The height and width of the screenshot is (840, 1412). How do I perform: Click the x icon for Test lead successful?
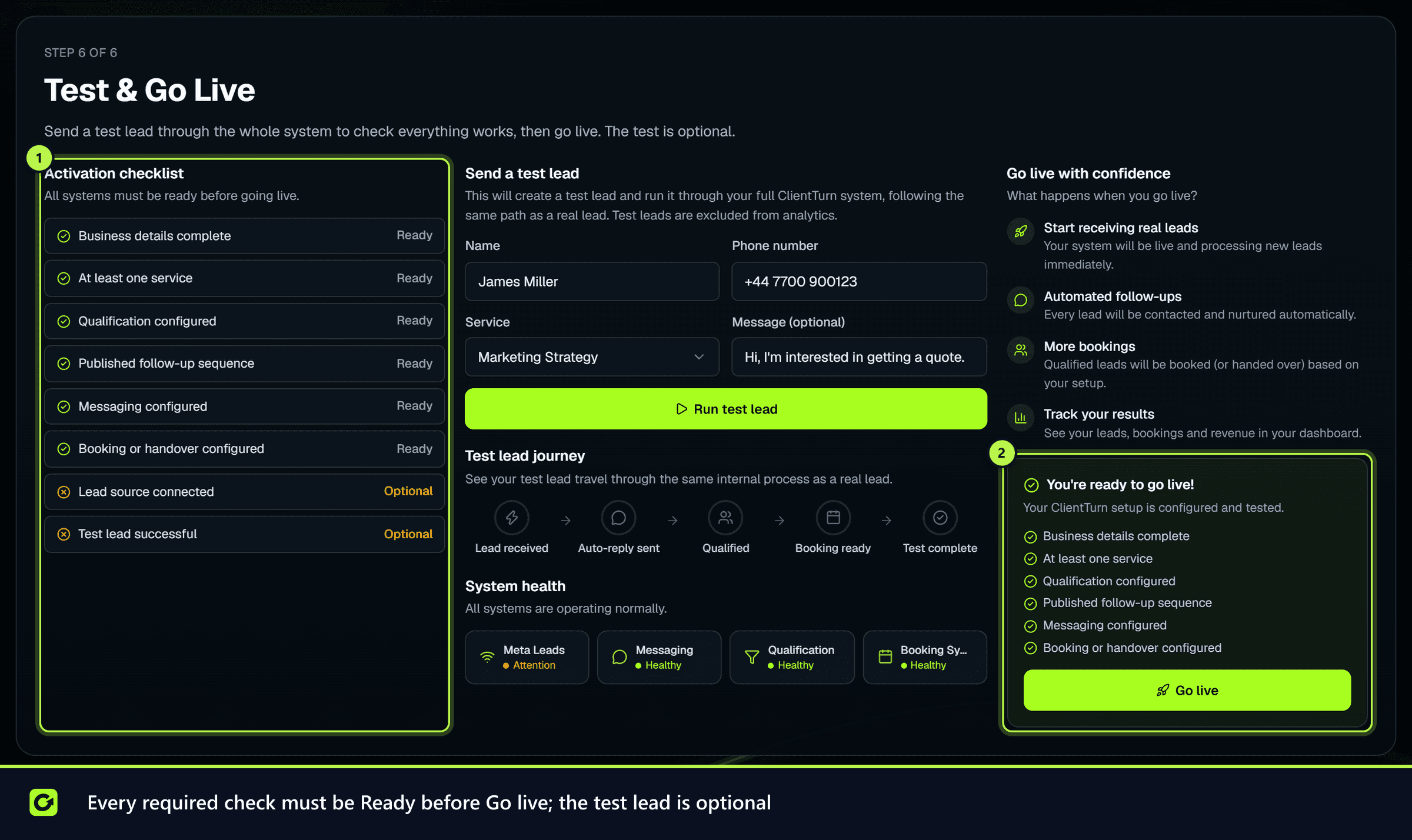pyautogui.click(x=64, y=534)
